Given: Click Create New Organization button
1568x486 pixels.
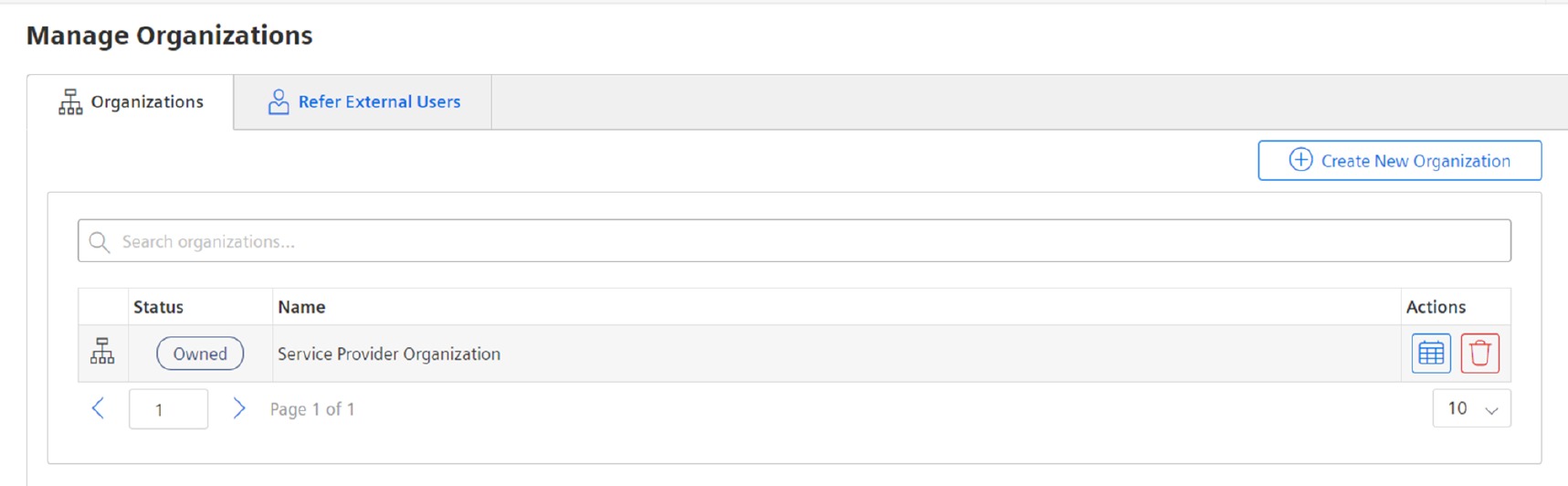Looking at the screenshot, I should pos(1399,161).
